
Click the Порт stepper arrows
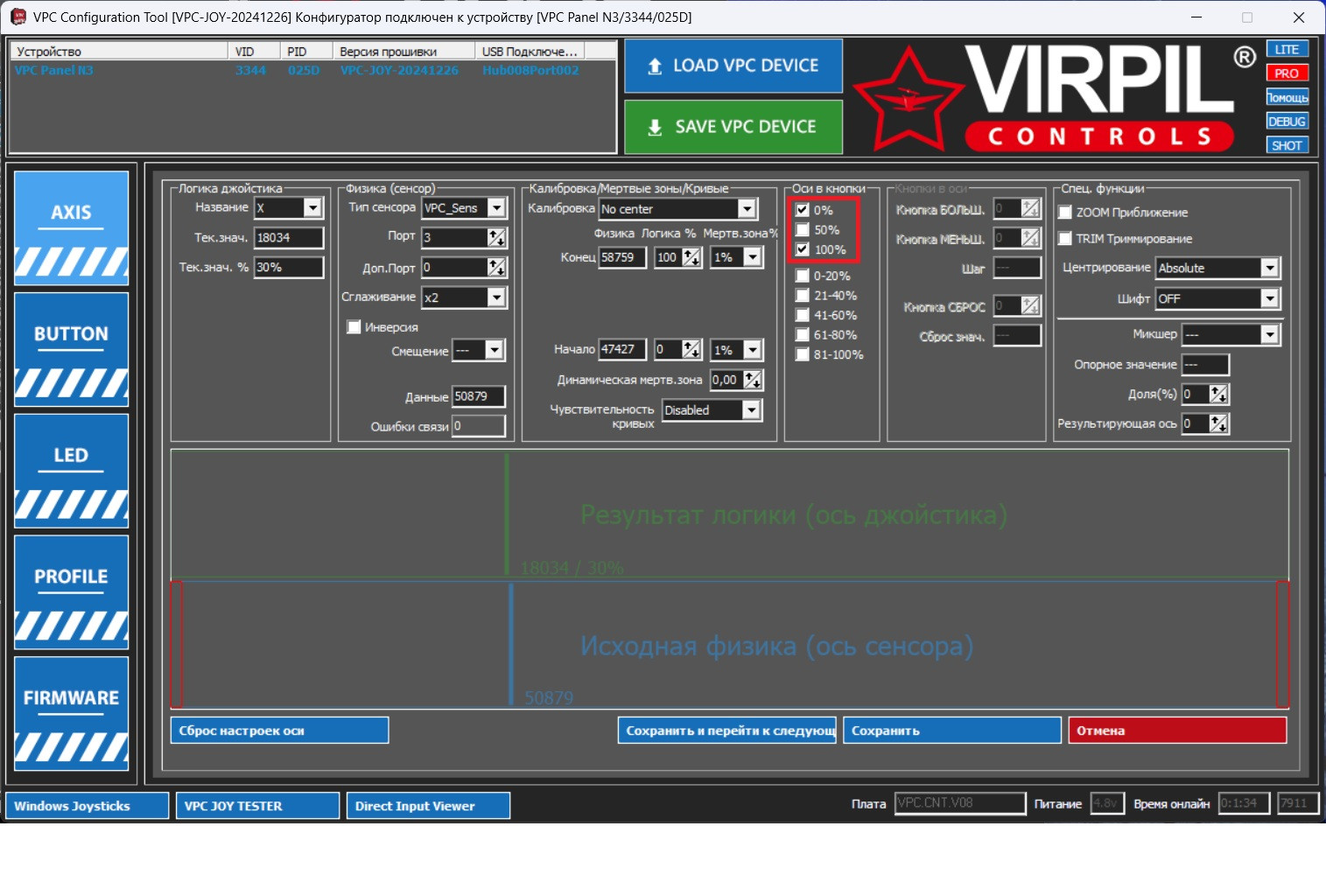tap(496, 237)
